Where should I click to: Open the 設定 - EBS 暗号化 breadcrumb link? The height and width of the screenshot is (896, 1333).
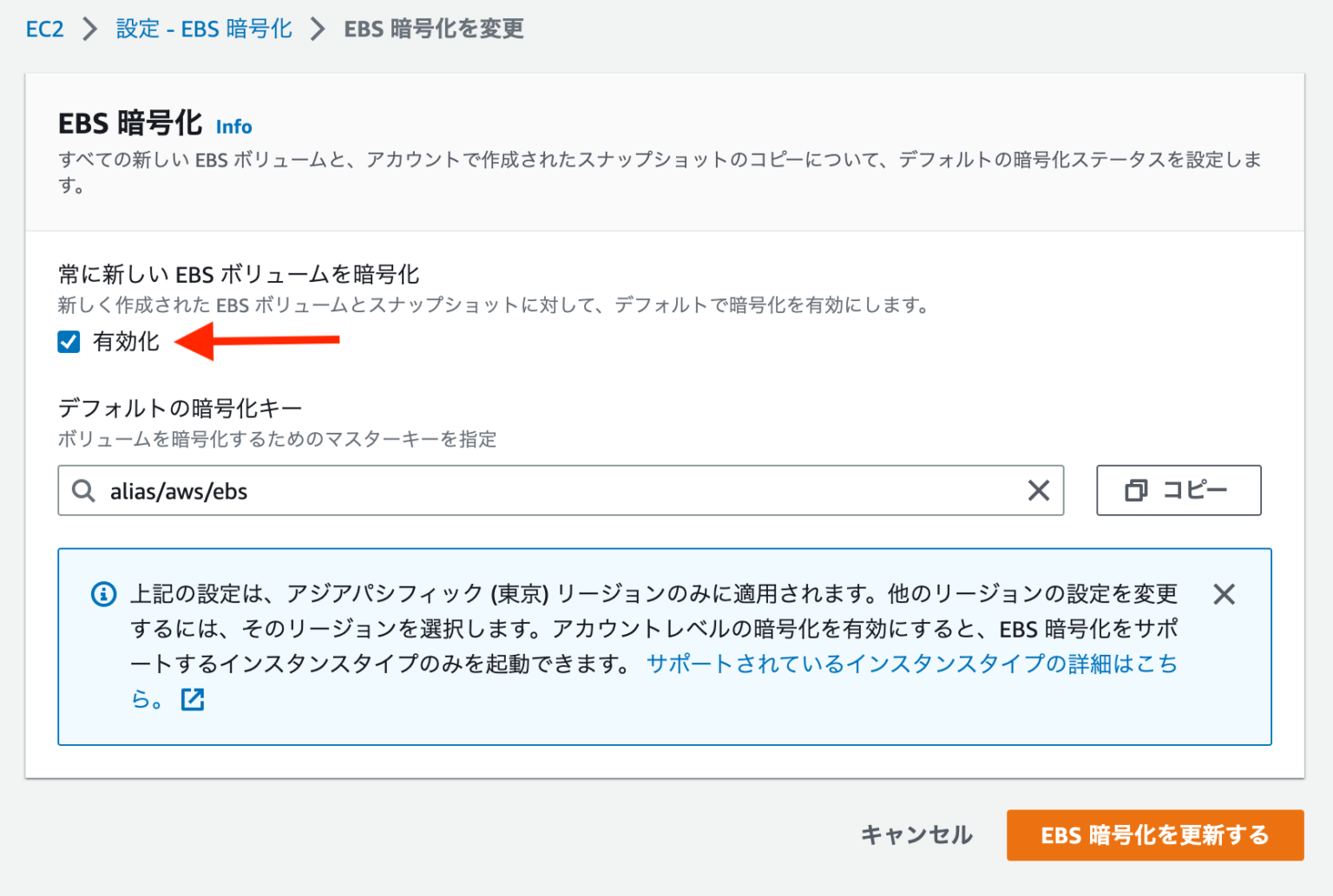tap(203, 28)
